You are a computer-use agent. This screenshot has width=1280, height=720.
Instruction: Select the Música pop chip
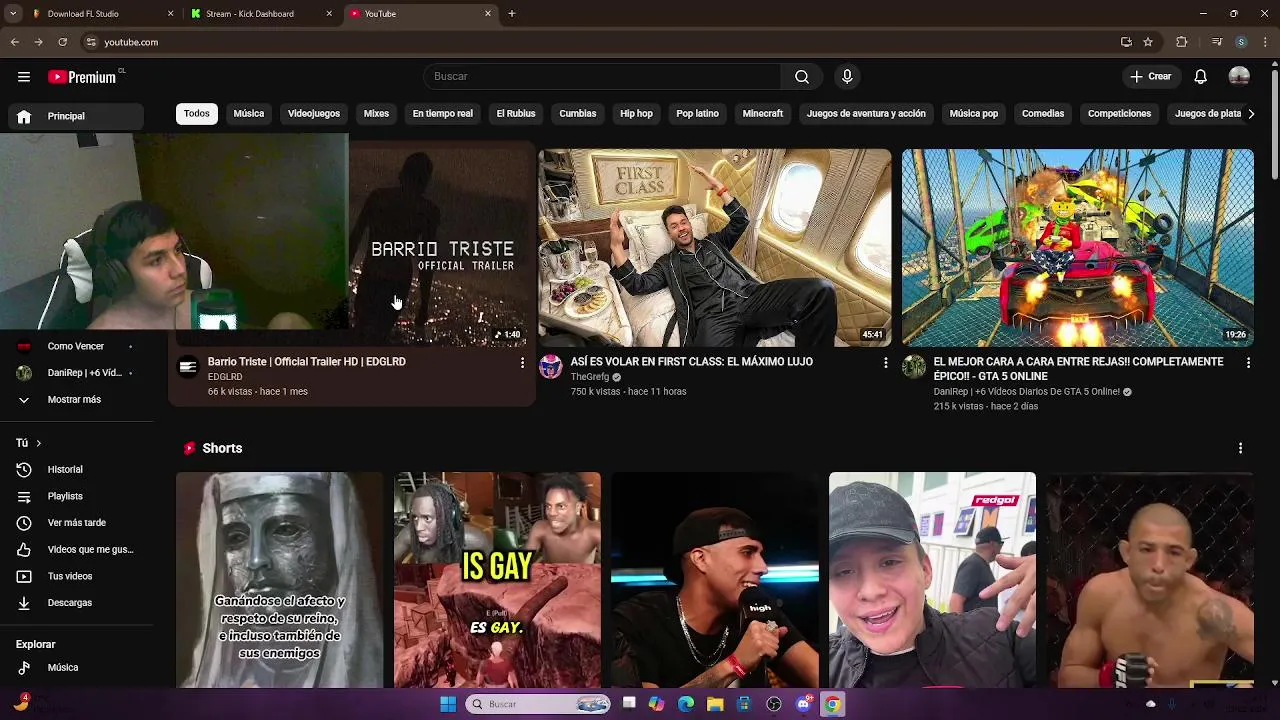[974, 114]
